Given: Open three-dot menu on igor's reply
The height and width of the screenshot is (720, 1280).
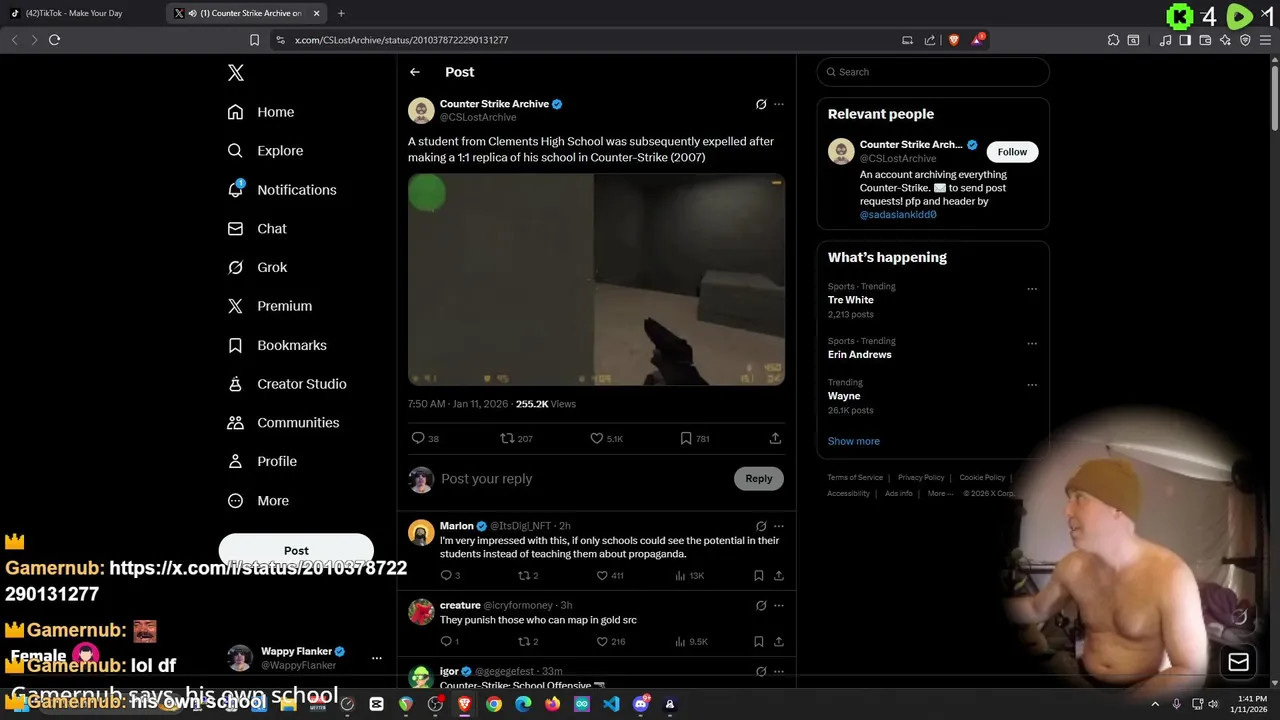Looking at the screenshot, I should coord(779,671).
